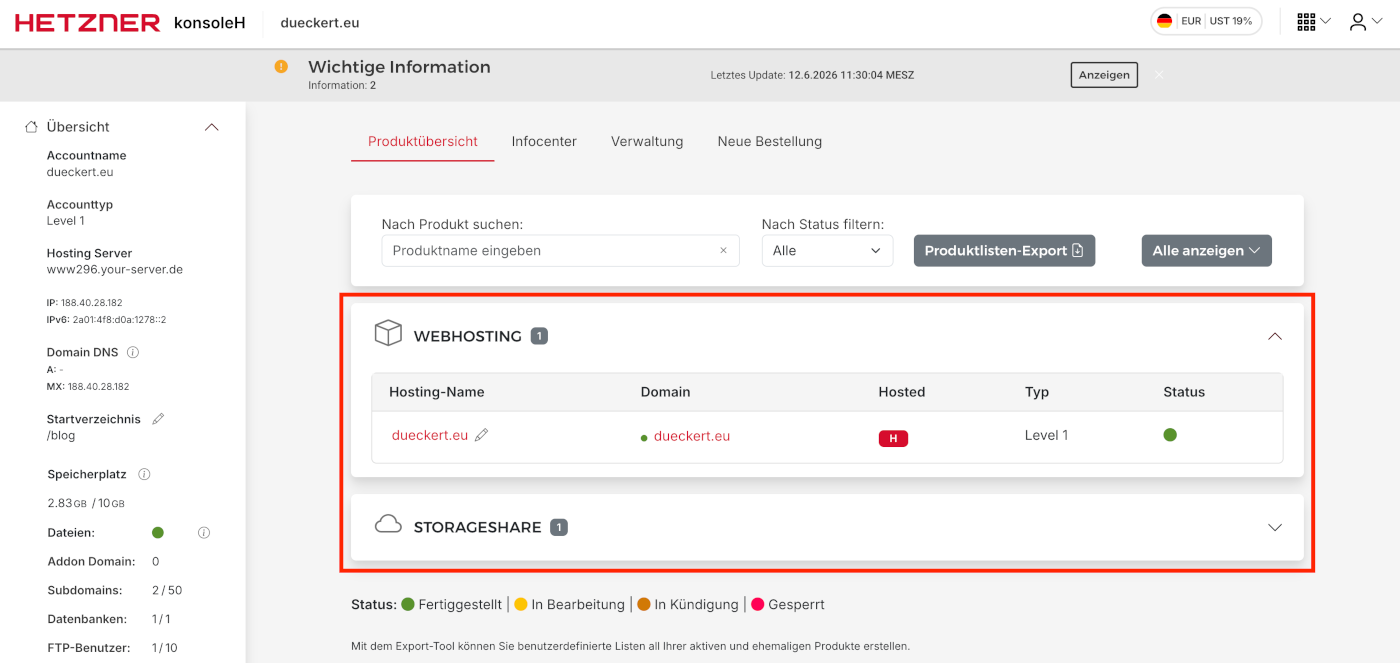Click the orange warning icon beside Wichtige Information
The image size is (1400, 663).
tap(281, 67)
